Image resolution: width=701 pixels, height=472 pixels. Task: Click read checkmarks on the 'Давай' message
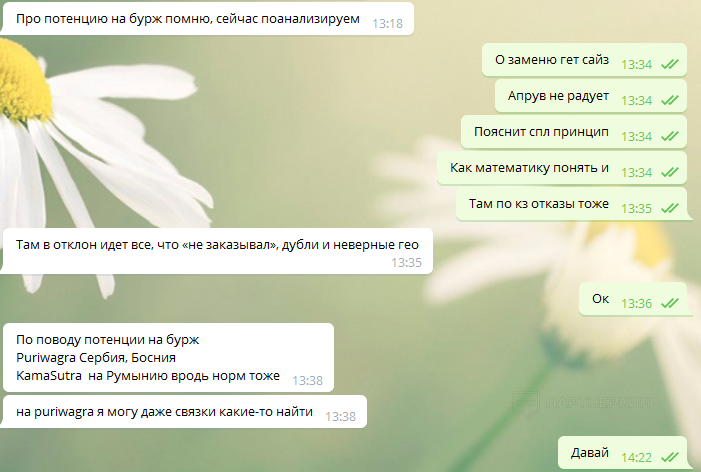click(670, 457)
